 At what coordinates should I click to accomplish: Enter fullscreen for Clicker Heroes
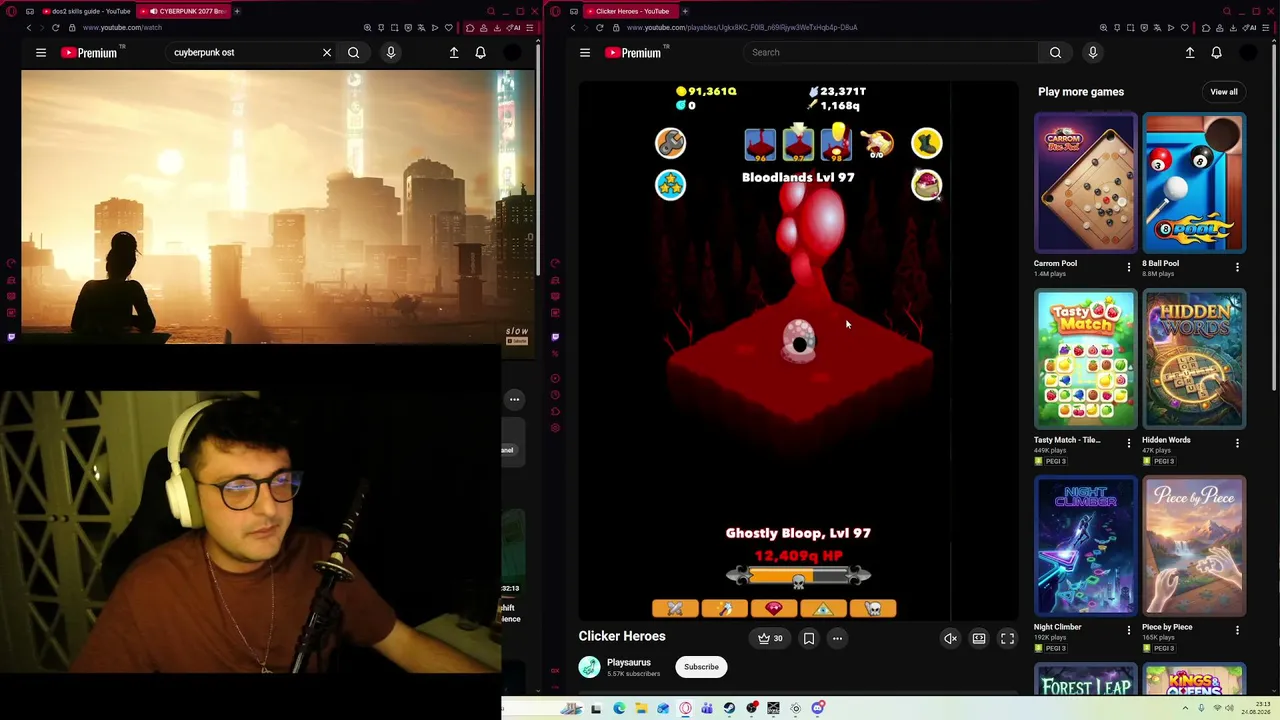point(1007,638)
